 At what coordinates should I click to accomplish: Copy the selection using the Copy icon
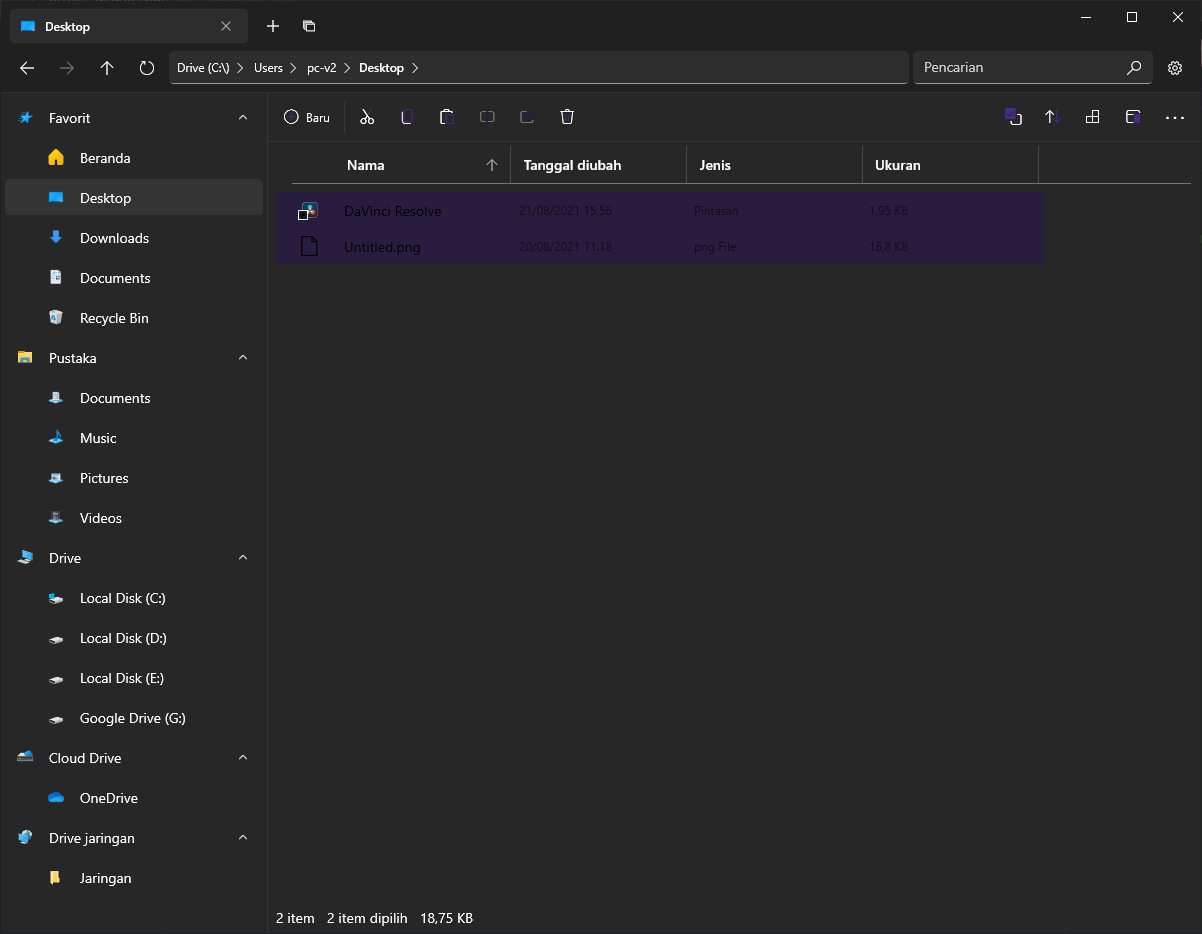[407, 117]
